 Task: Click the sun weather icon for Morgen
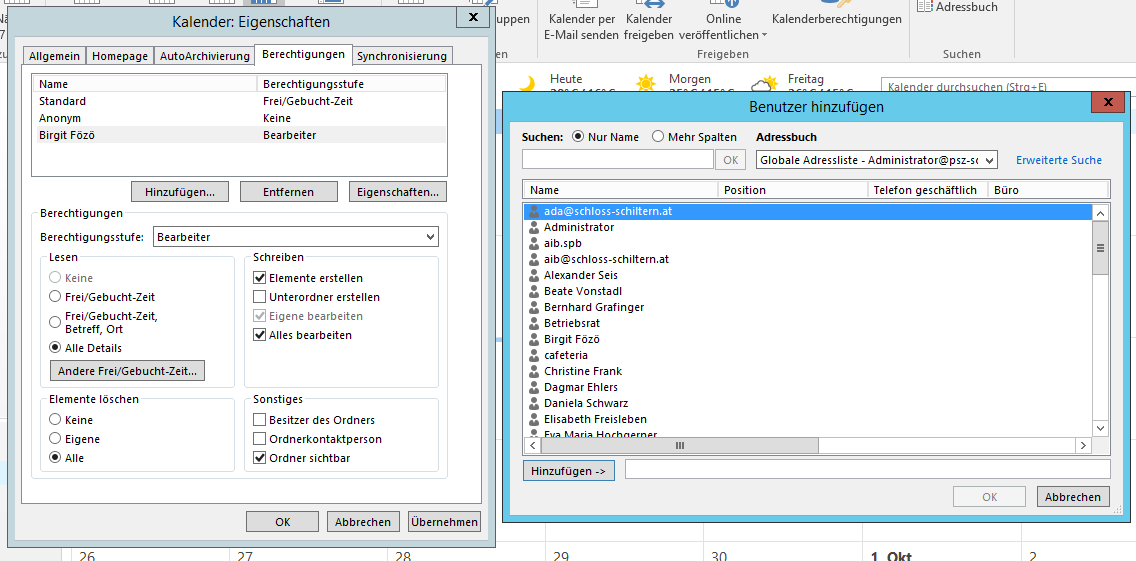(x=646, y=83)
